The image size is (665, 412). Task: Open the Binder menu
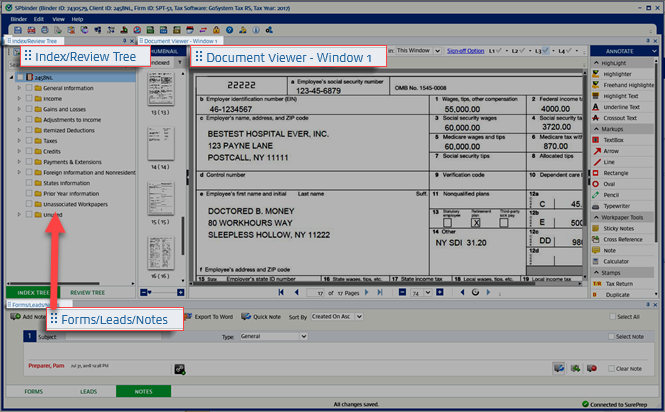[x=17, y=19]
